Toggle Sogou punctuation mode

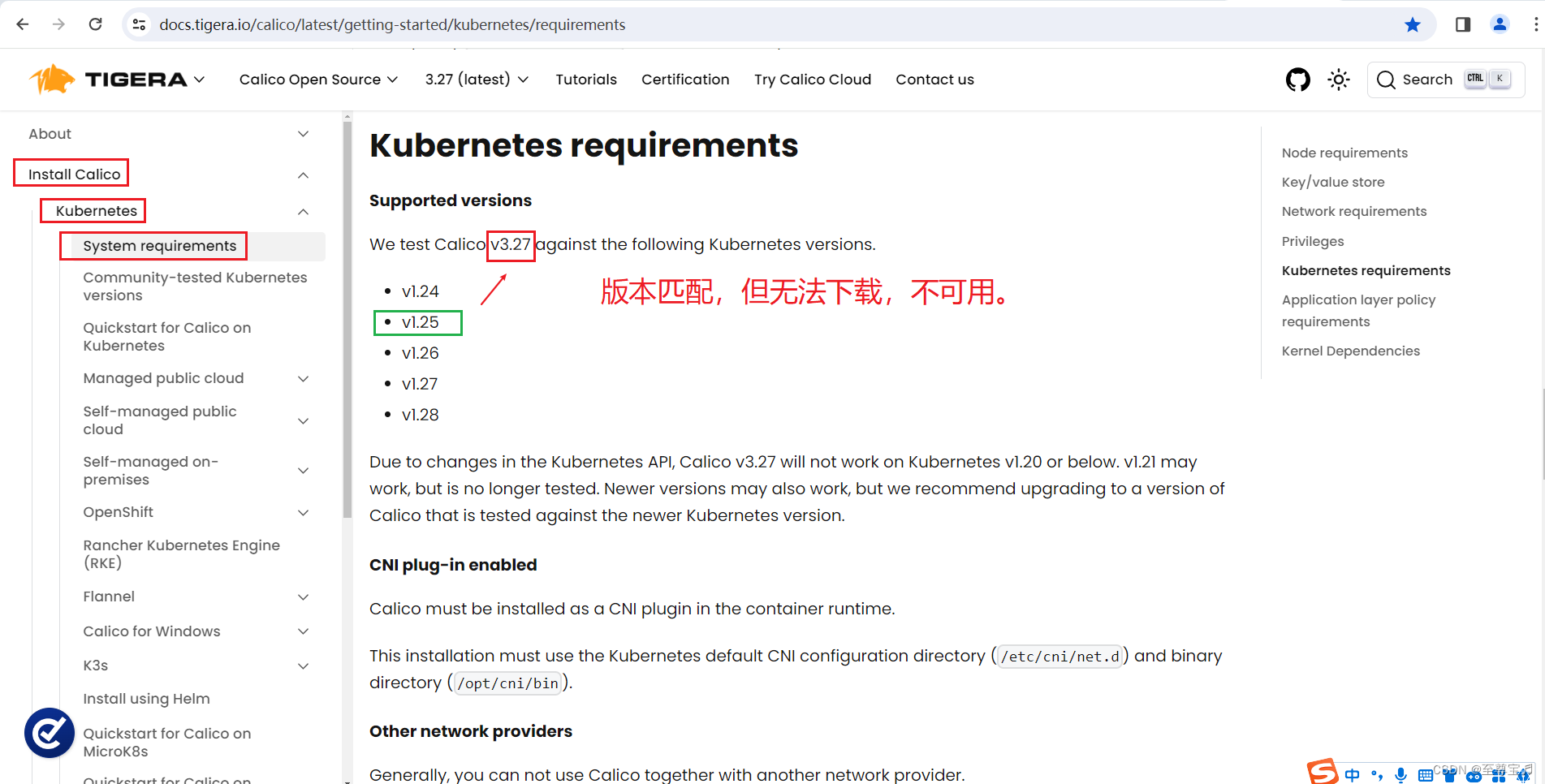click(x=1376, y=775)
